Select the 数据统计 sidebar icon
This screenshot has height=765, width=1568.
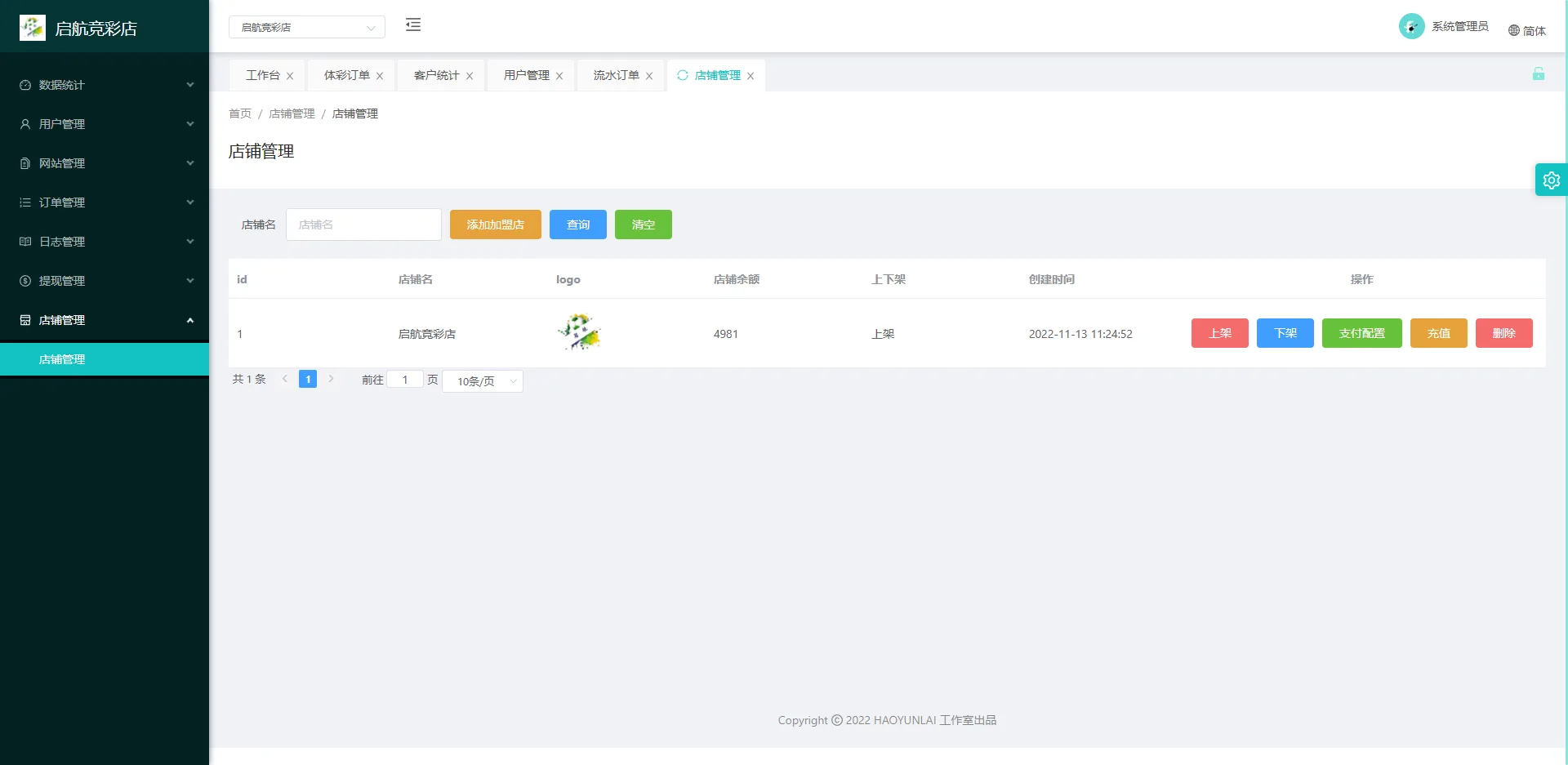(24, 85)
